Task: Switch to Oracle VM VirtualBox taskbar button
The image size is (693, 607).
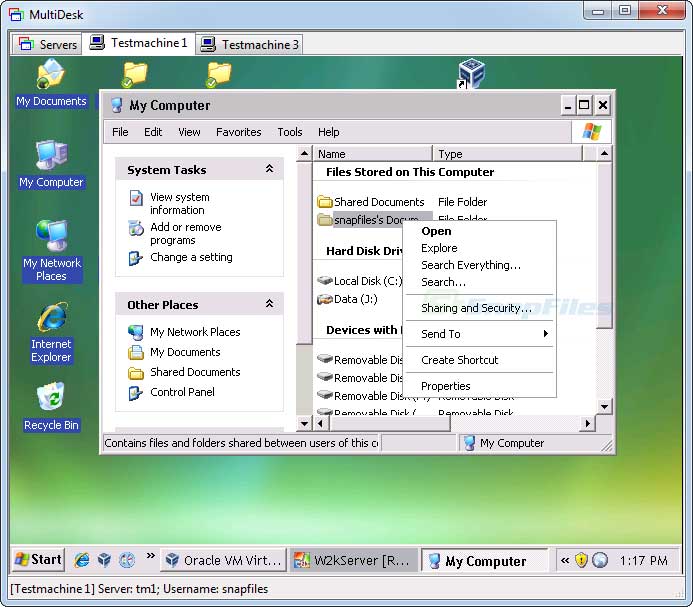Action: coord(223,560)
